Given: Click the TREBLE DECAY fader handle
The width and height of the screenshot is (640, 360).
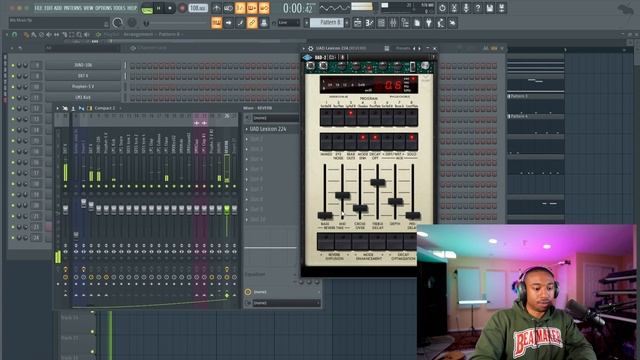Looking at the screenshot, I should (378, 182).
